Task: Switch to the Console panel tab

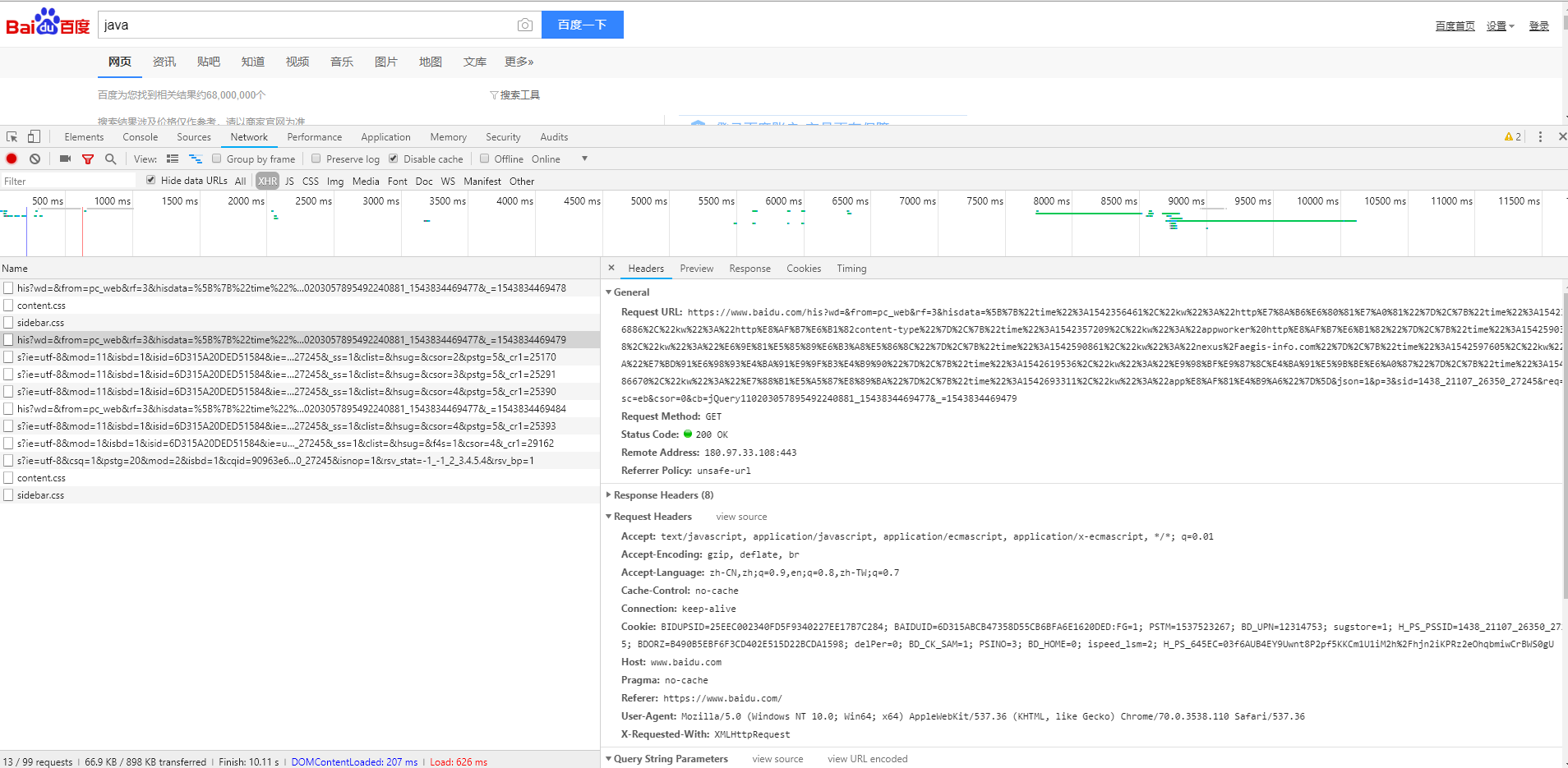Action: click(141, 137)
